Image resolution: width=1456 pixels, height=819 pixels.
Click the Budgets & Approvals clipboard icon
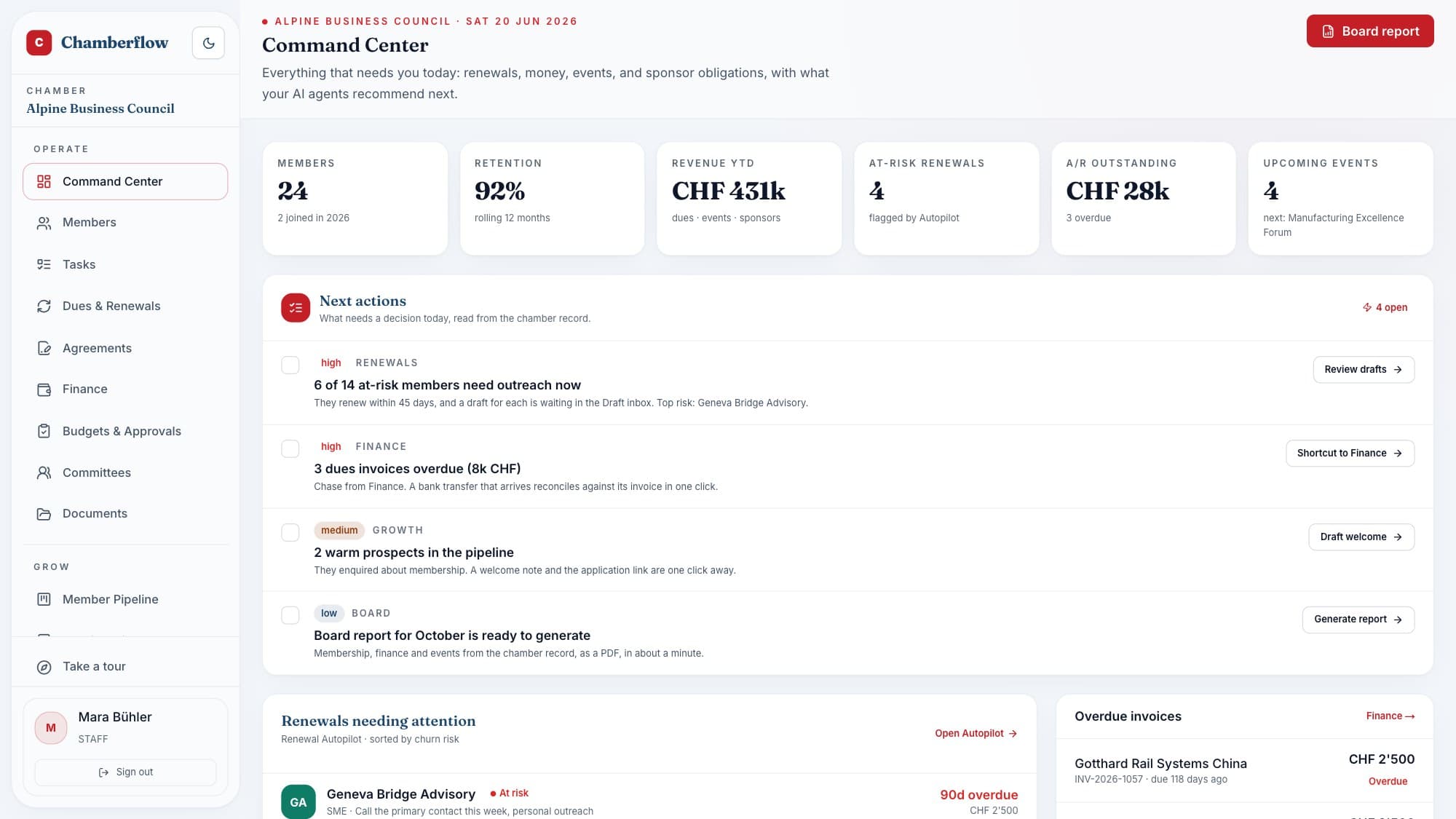[x=44, y=431]
